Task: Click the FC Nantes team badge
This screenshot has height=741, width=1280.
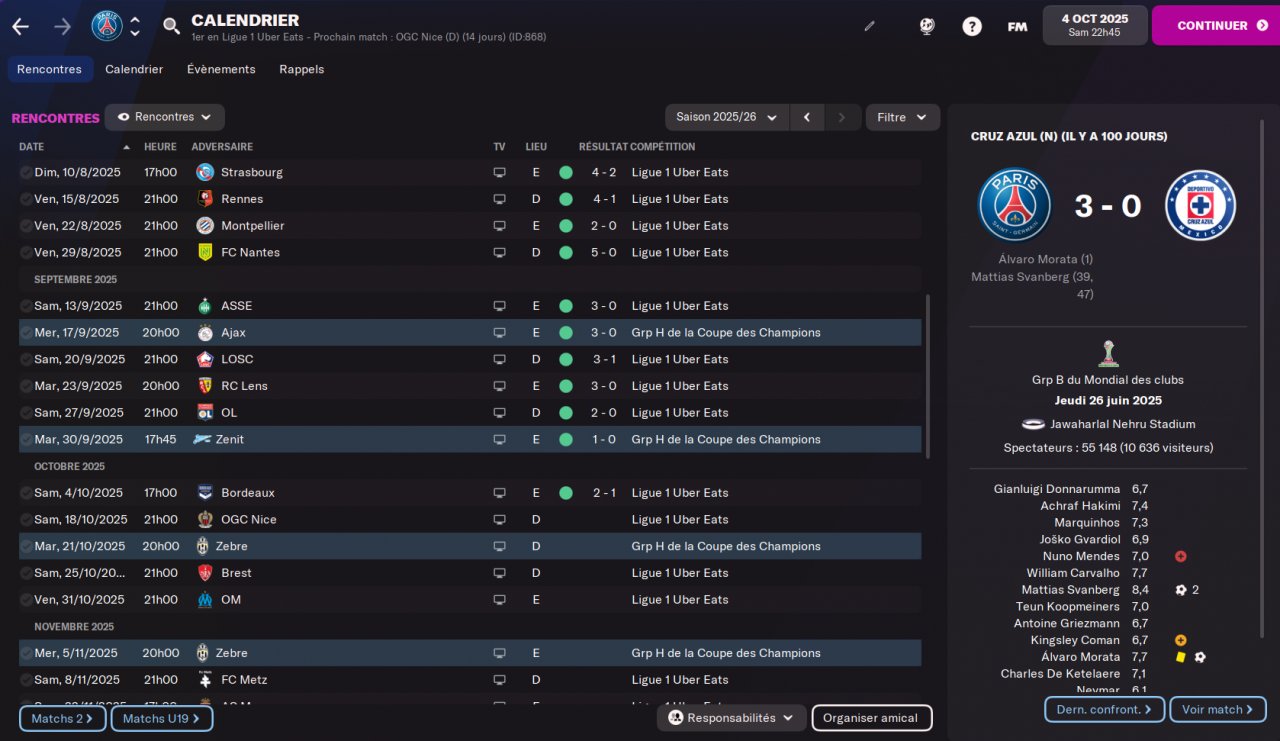Action: pos(205,252)
